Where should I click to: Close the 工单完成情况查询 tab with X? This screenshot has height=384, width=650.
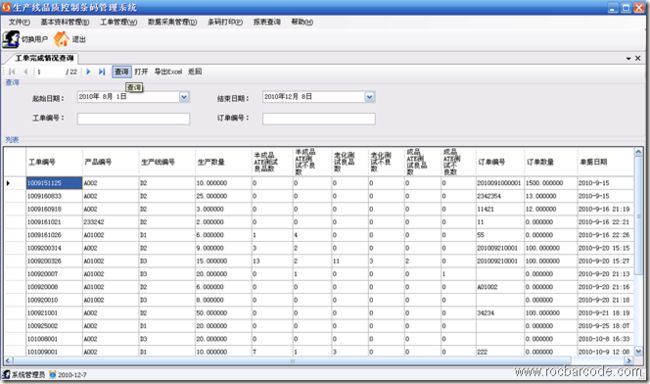[x=638, y=58]
